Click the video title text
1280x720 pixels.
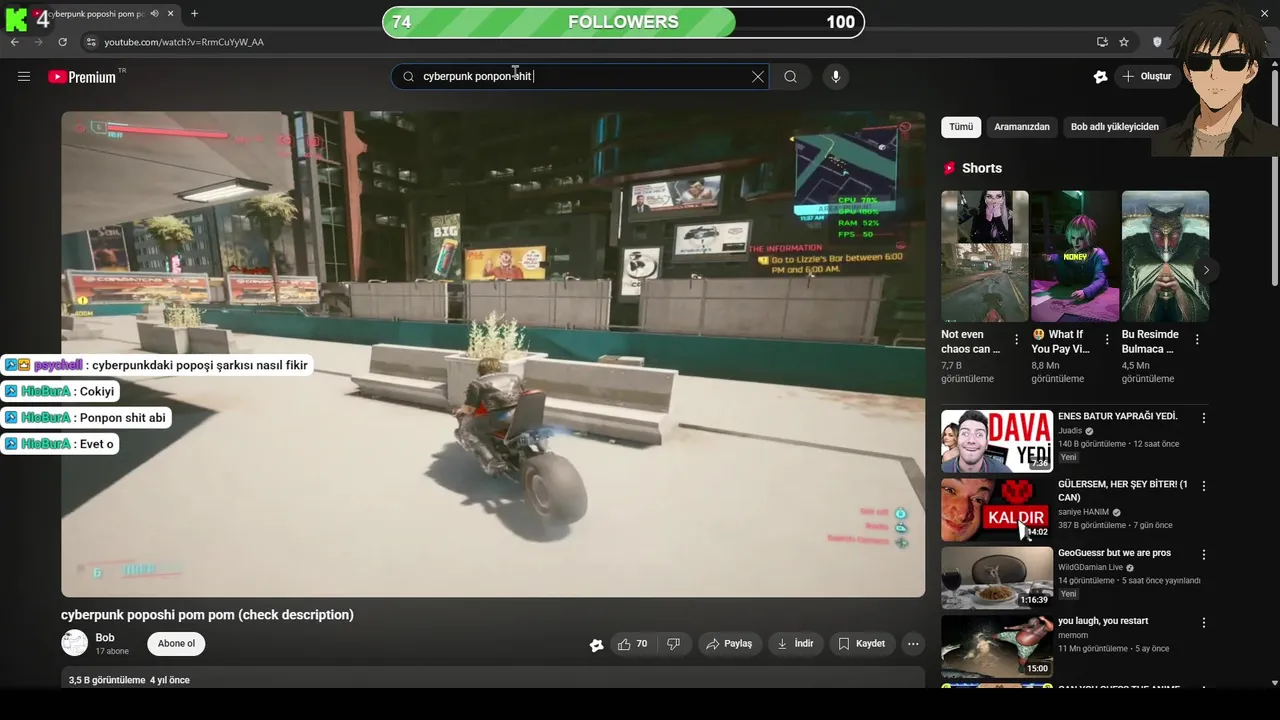click(x=207, y=615)
